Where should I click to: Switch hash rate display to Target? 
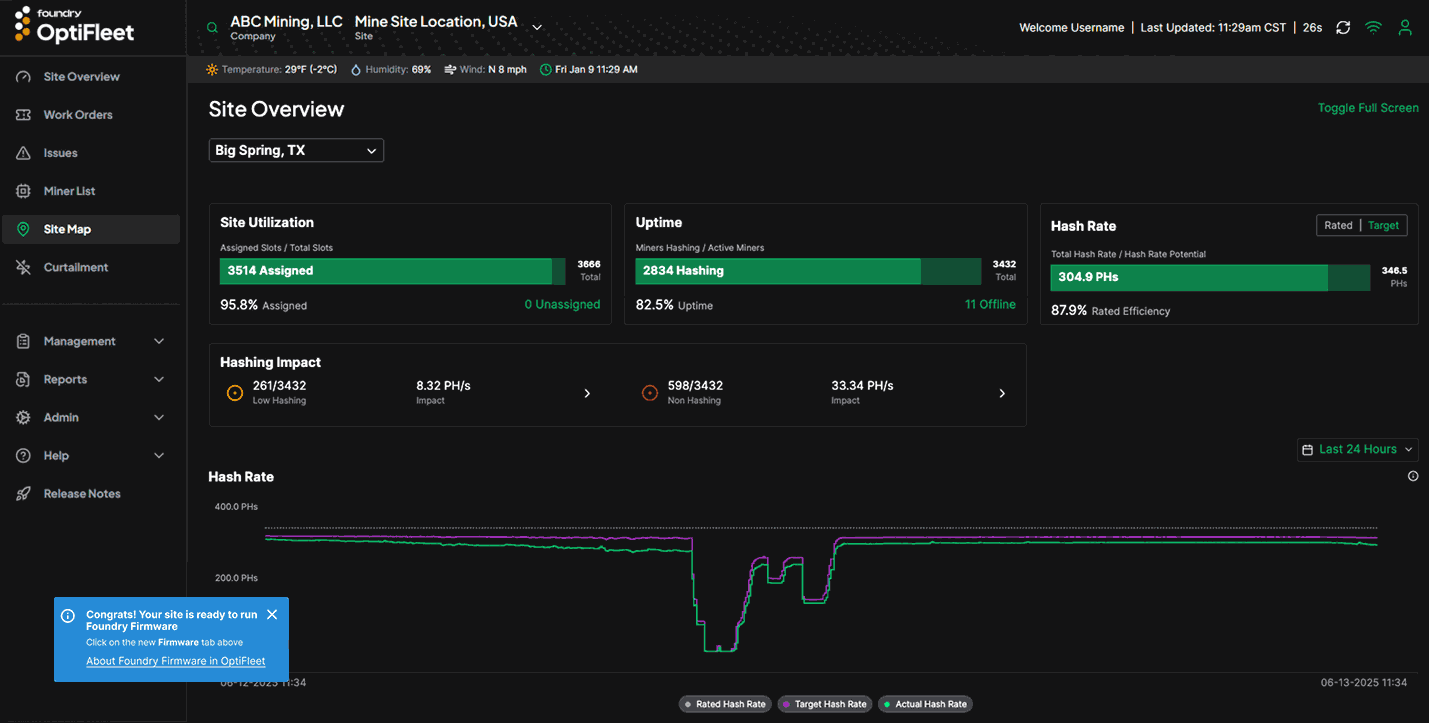tap(1383, 225)
